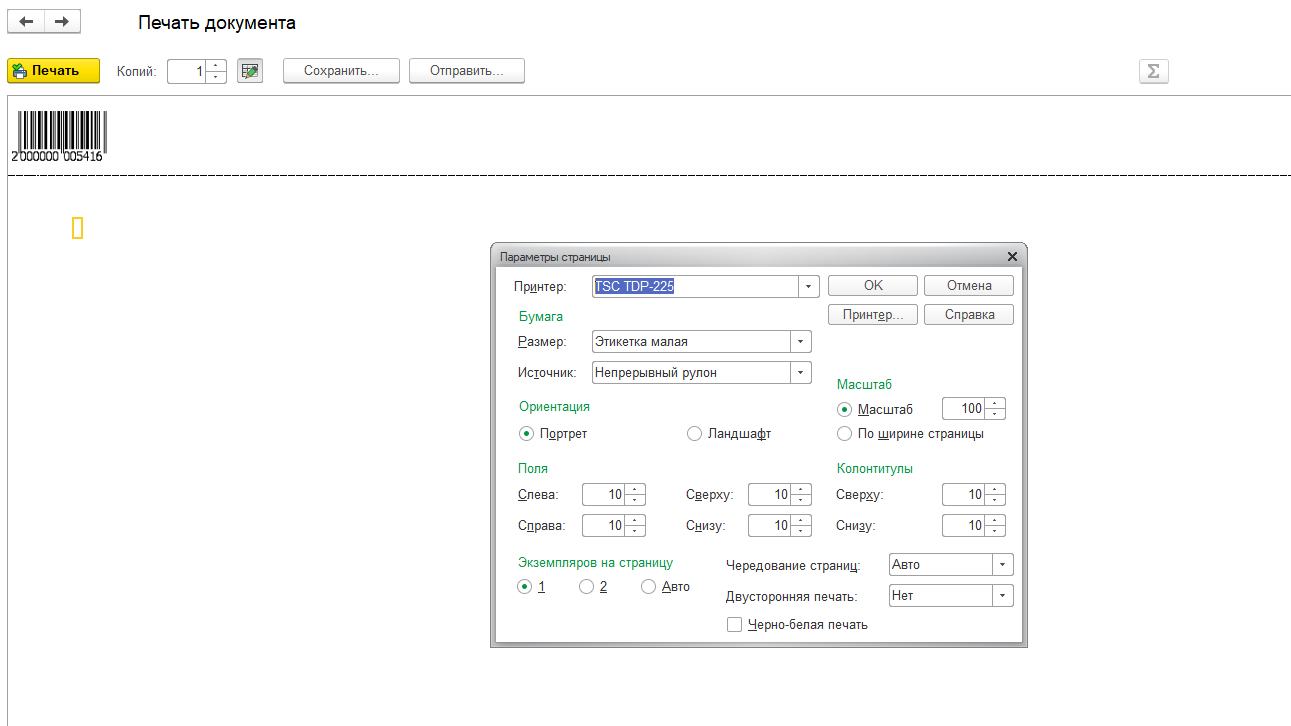The height and width of the screenshot is (726, 1291).
Task: Adjust Поля Слева margin stepper
Action: pyautogui.click(x=635, y=495)
